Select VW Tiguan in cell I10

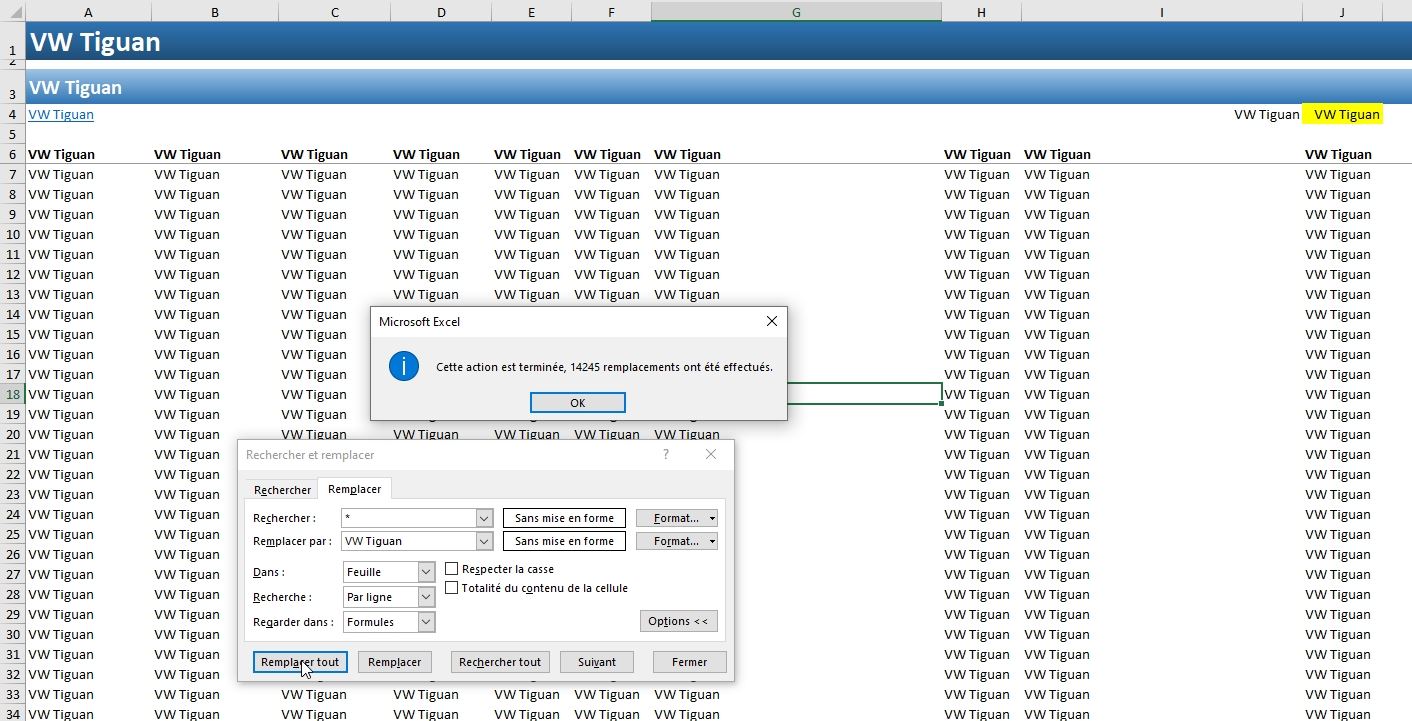coord(1057,234)
